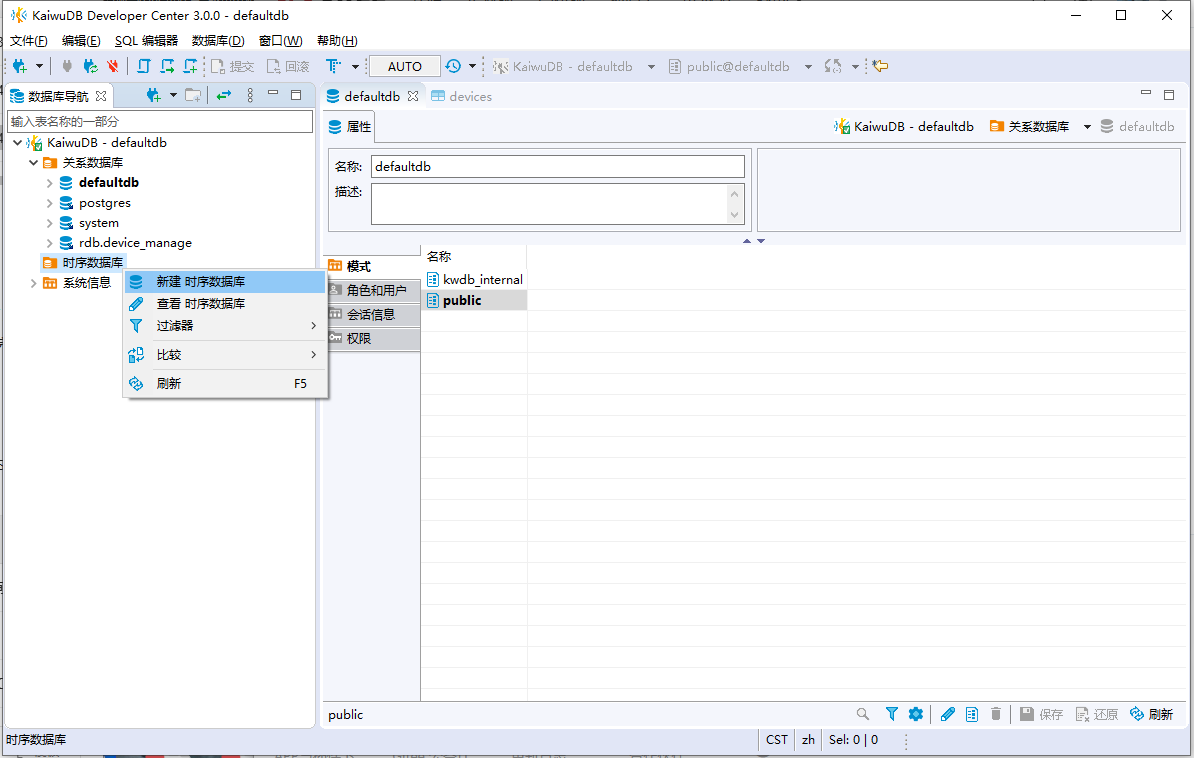Switch to the devices editor tab
The width and height of the screenshot is (1194, 758).
pyautogui.click(x=461, y=96)
